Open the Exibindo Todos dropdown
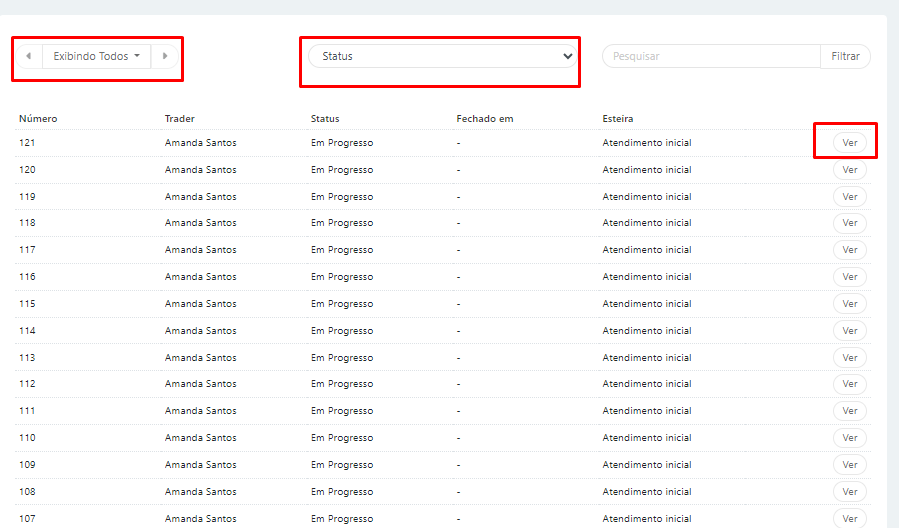 (x=96, y=56)
